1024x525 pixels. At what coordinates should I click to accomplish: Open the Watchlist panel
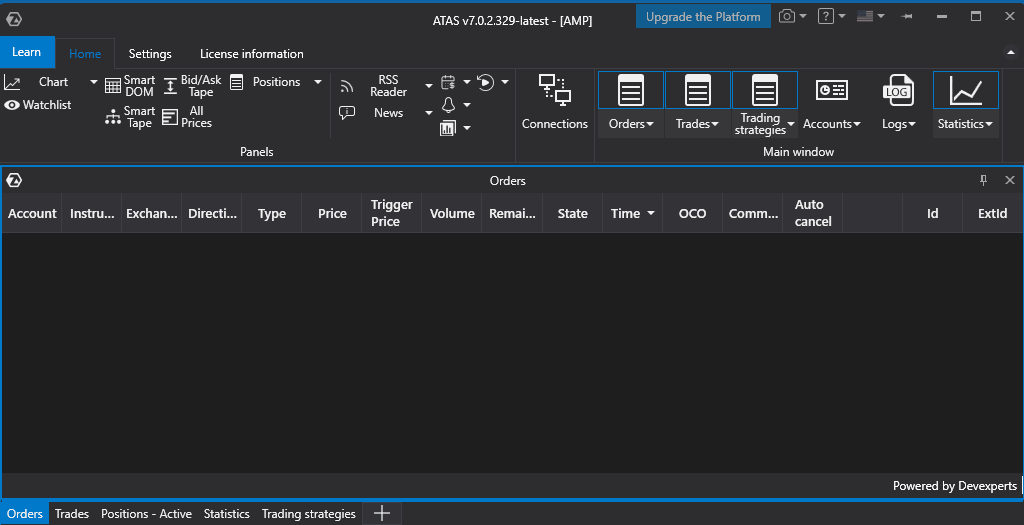[x=38, y=104]
